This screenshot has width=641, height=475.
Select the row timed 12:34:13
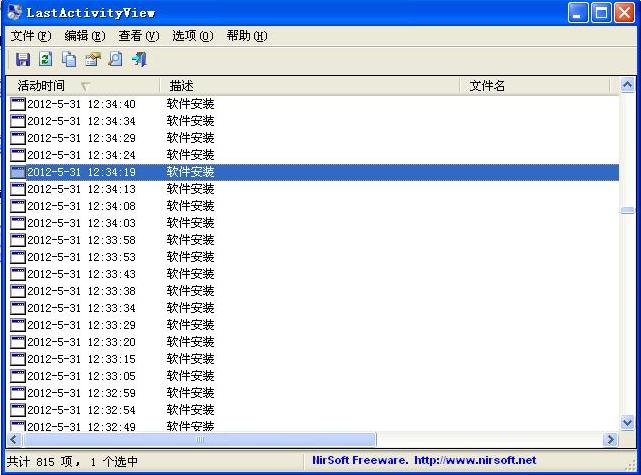314,189
